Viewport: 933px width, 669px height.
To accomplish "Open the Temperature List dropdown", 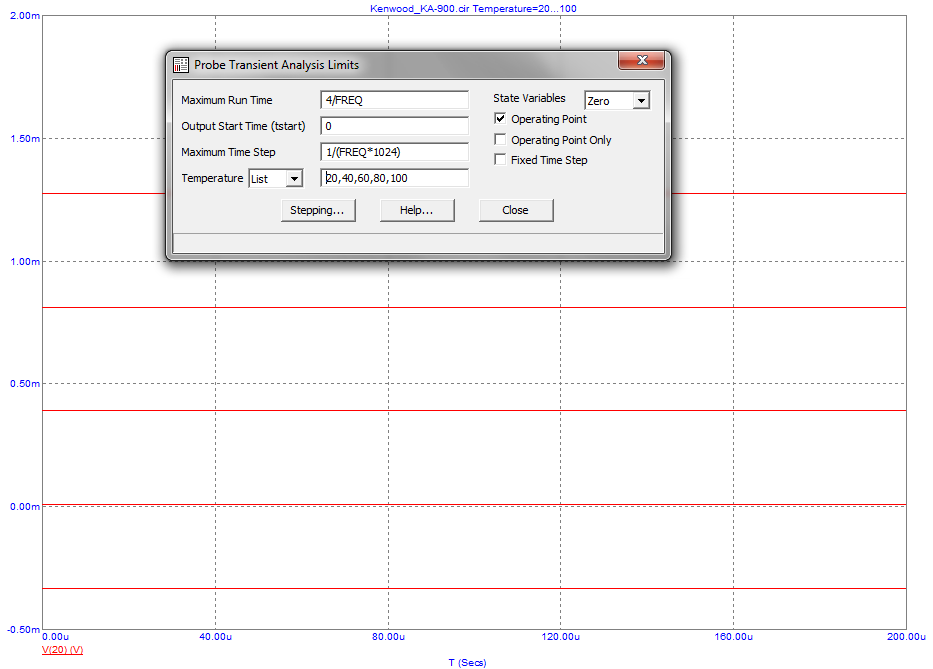I will pos(294,179).
